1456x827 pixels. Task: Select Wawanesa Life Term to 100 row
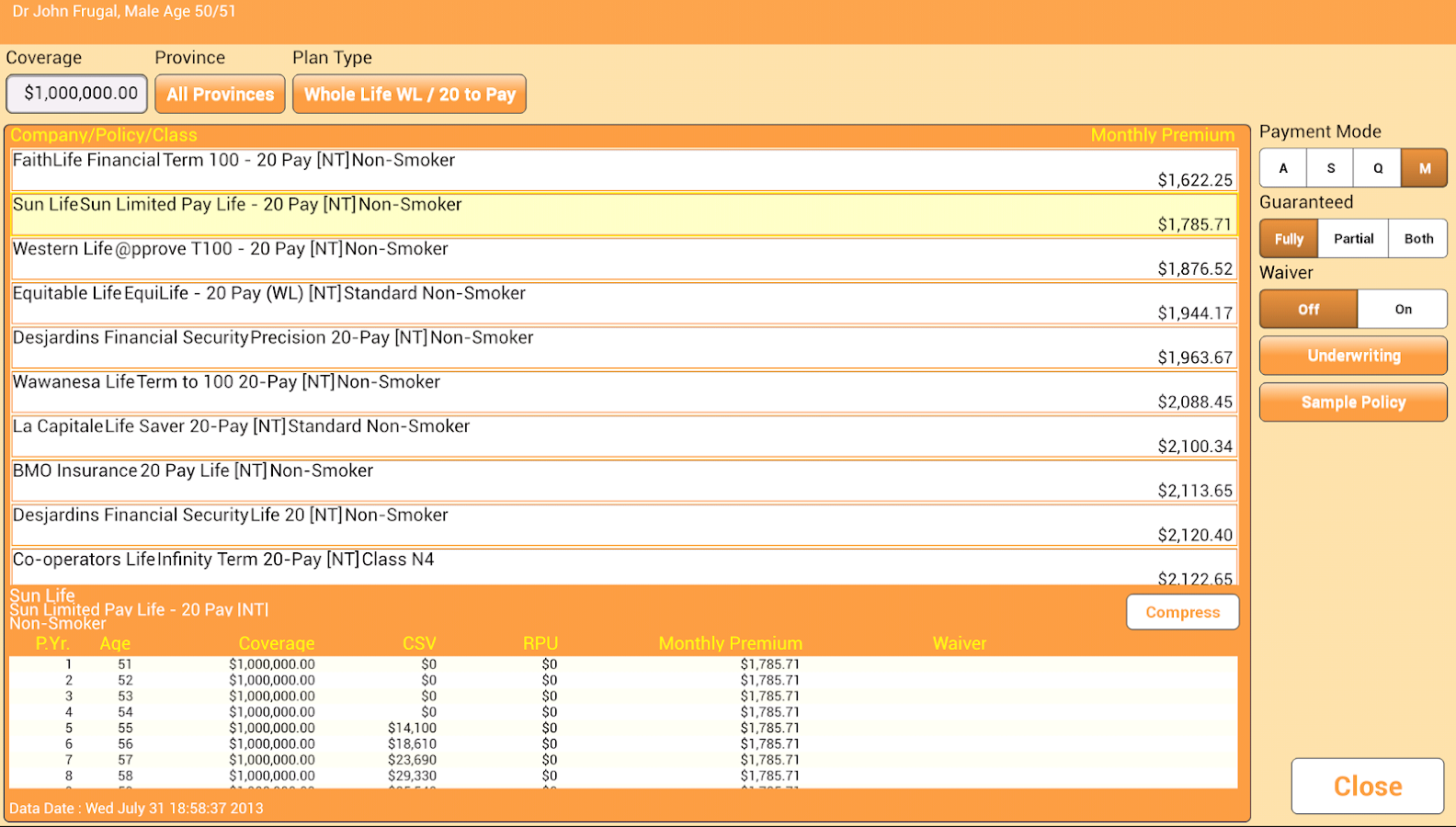623,391
